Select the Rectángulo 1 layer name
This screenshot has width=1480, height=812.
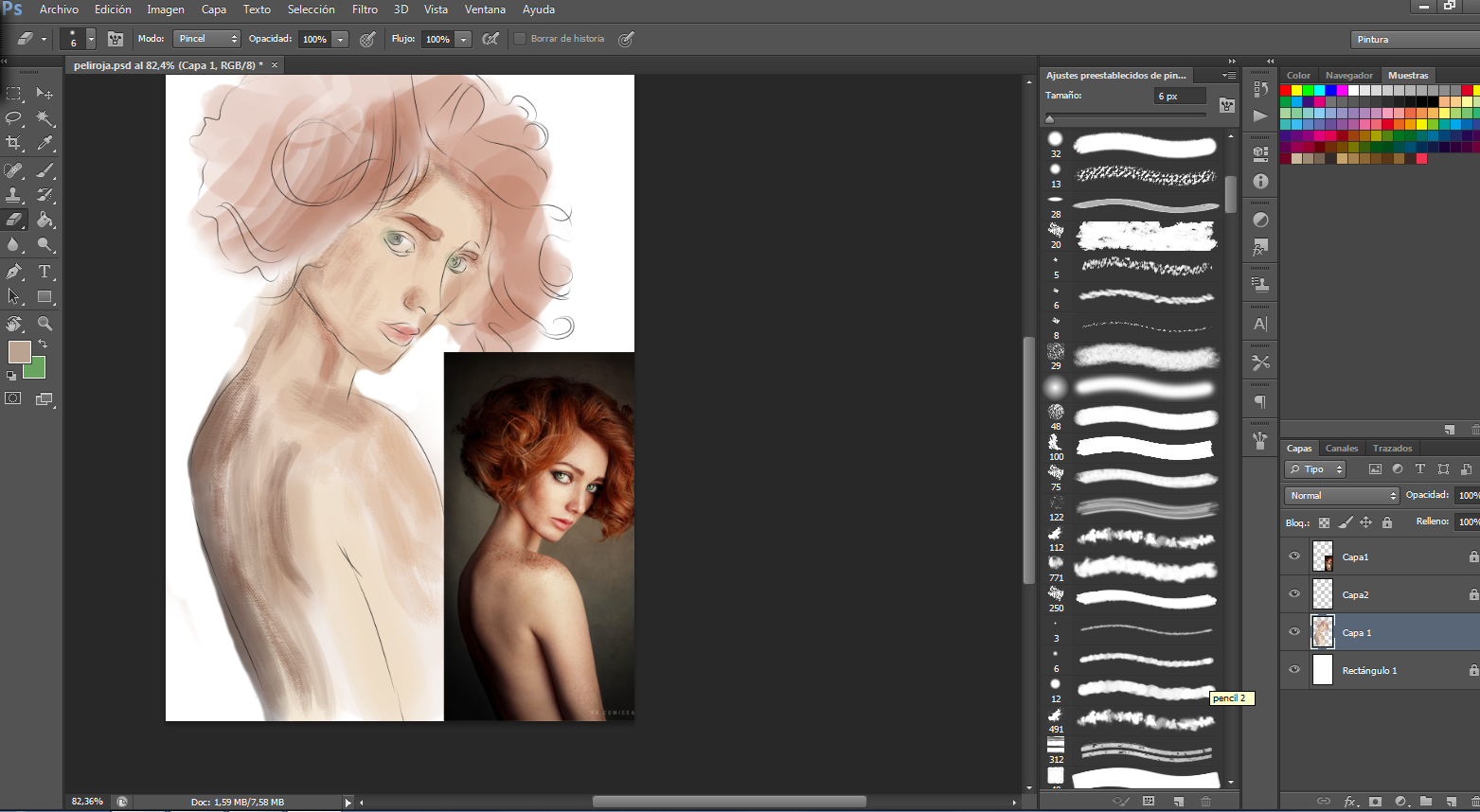[x=1369, y=670]
